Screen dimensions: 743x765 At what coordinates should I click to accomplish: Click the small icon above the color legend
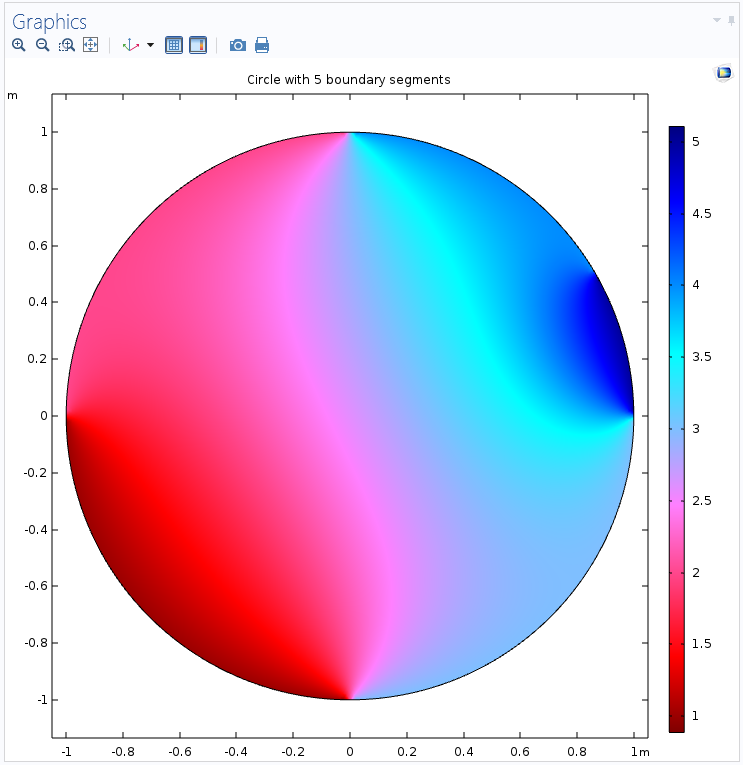coord(723,73)
